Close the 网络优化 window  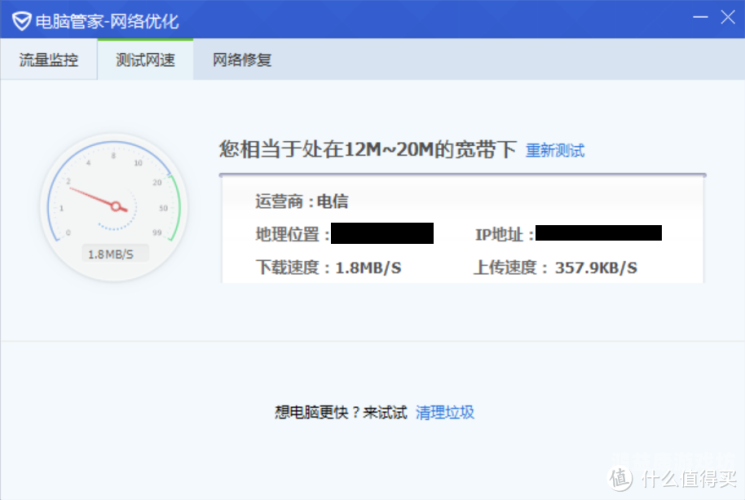click(728, 18)
